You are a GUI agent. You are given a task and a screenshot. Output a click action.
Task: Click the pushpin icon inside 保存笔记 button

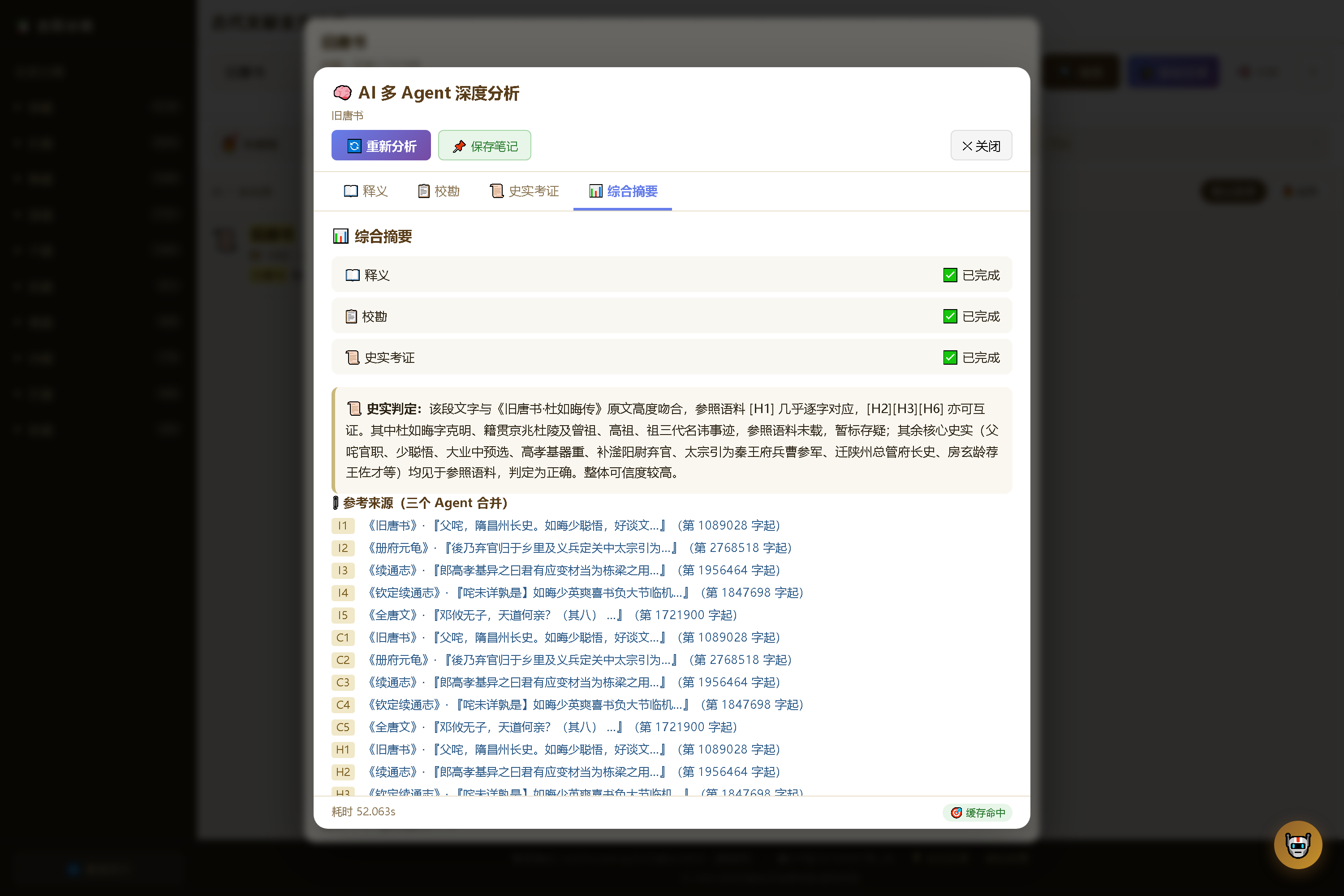[x=459, y=147]
